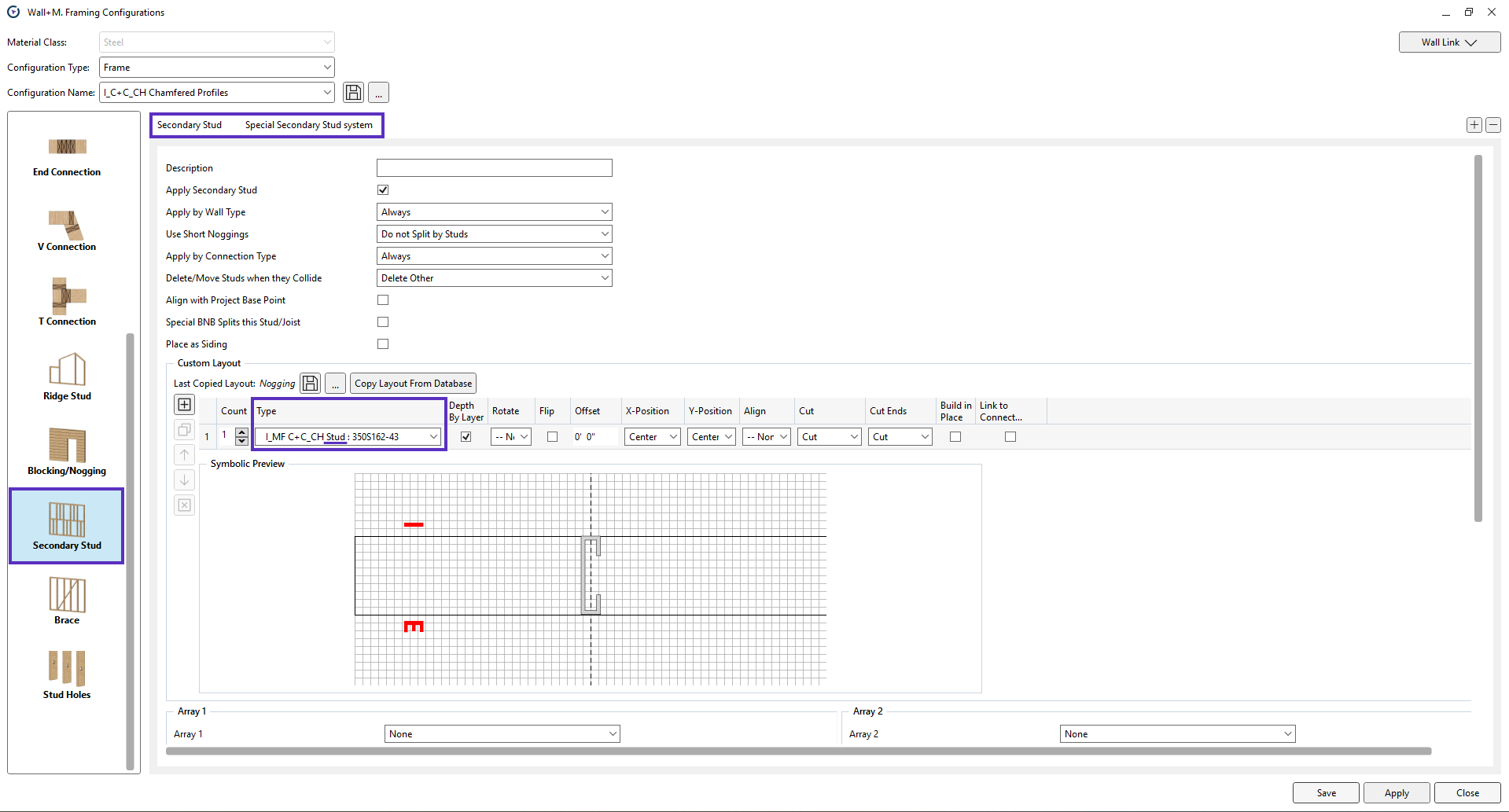Viewport: 1509px width, 812px height.
Task: Switch to Special Secondary Stud system tab
Action: (x=308, y=125)
